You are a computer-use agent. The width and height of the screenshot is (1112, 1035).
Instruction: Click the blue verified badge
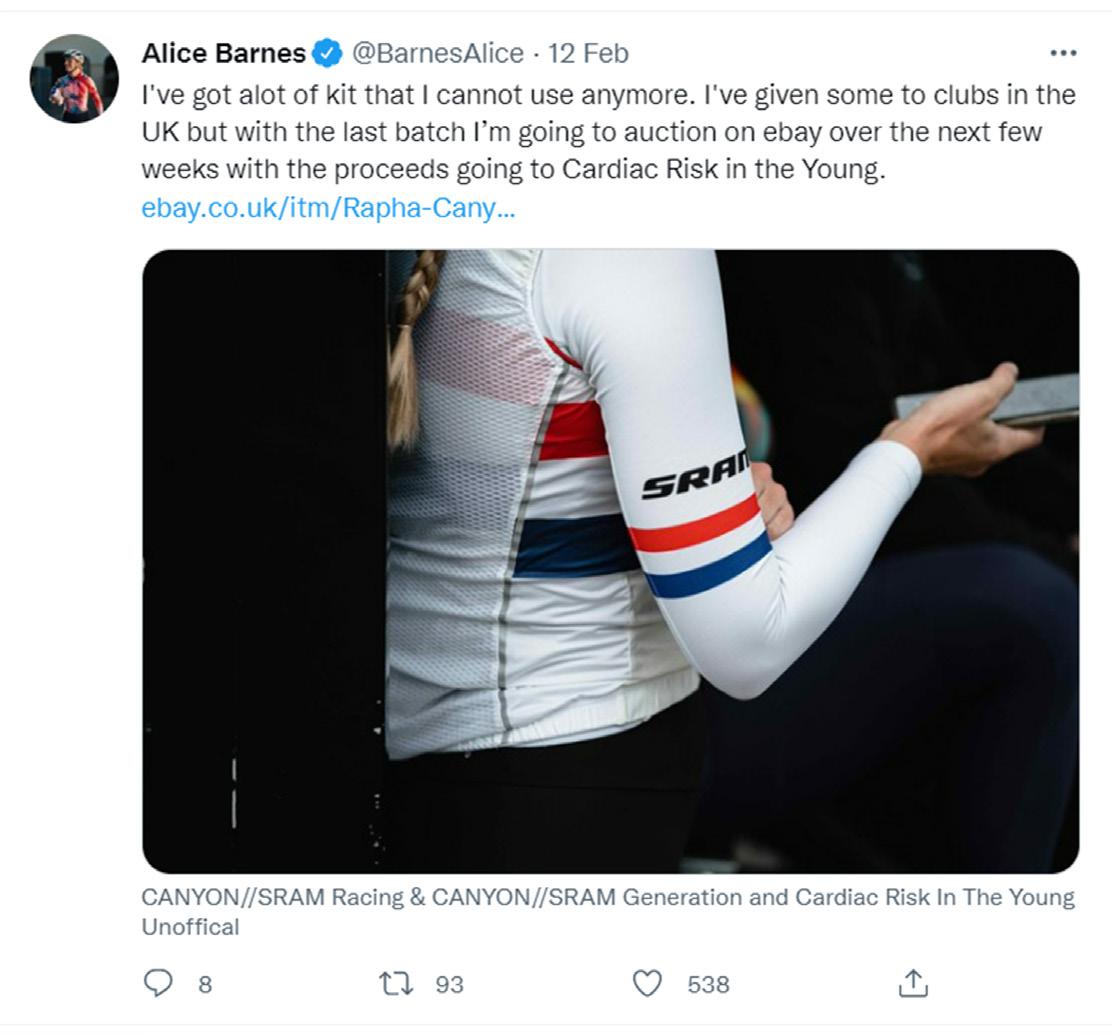click(x=327, y=53)
